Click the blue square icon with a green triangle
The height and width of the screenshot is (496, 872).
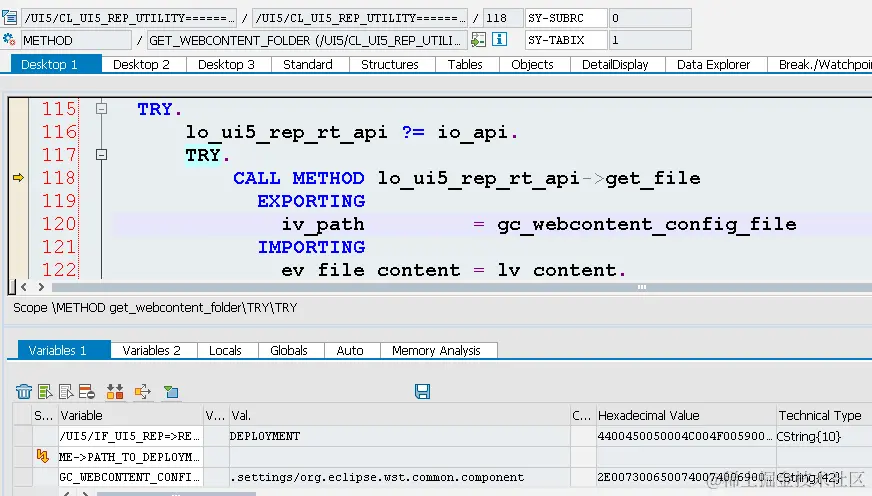(x=171, y=392)
